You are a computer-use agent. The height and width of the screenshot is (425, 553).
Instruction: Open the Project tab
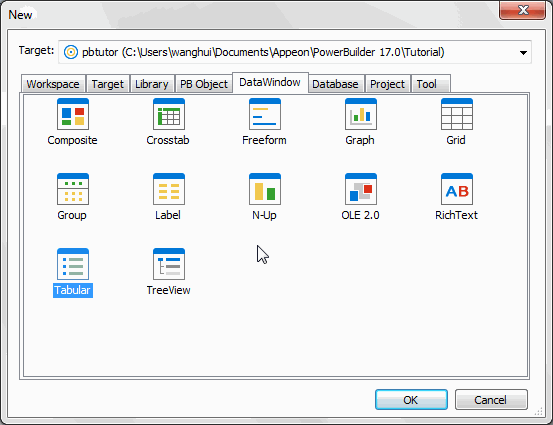pyautogui.click(x=387, y=84)
